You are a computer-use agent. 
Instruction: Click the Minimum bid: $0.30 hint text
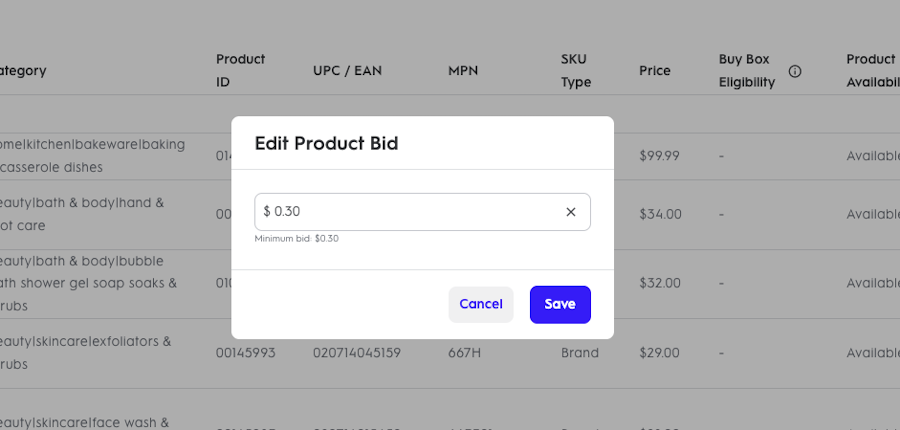[x=297, y=239]
